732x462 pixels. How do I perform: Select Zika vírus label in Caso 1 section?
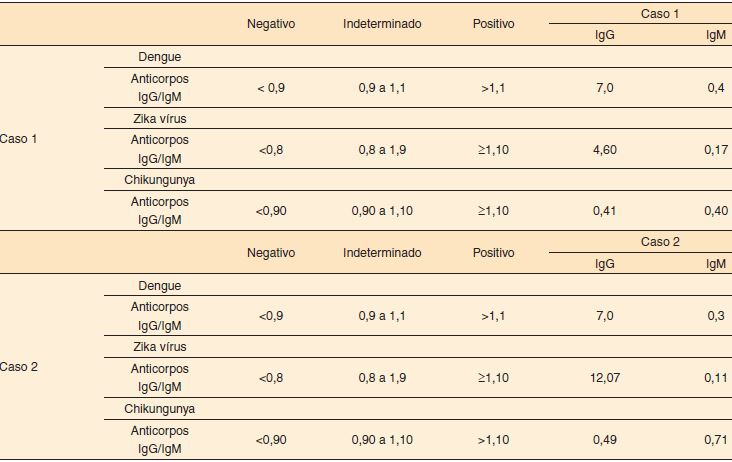[159, 119]
